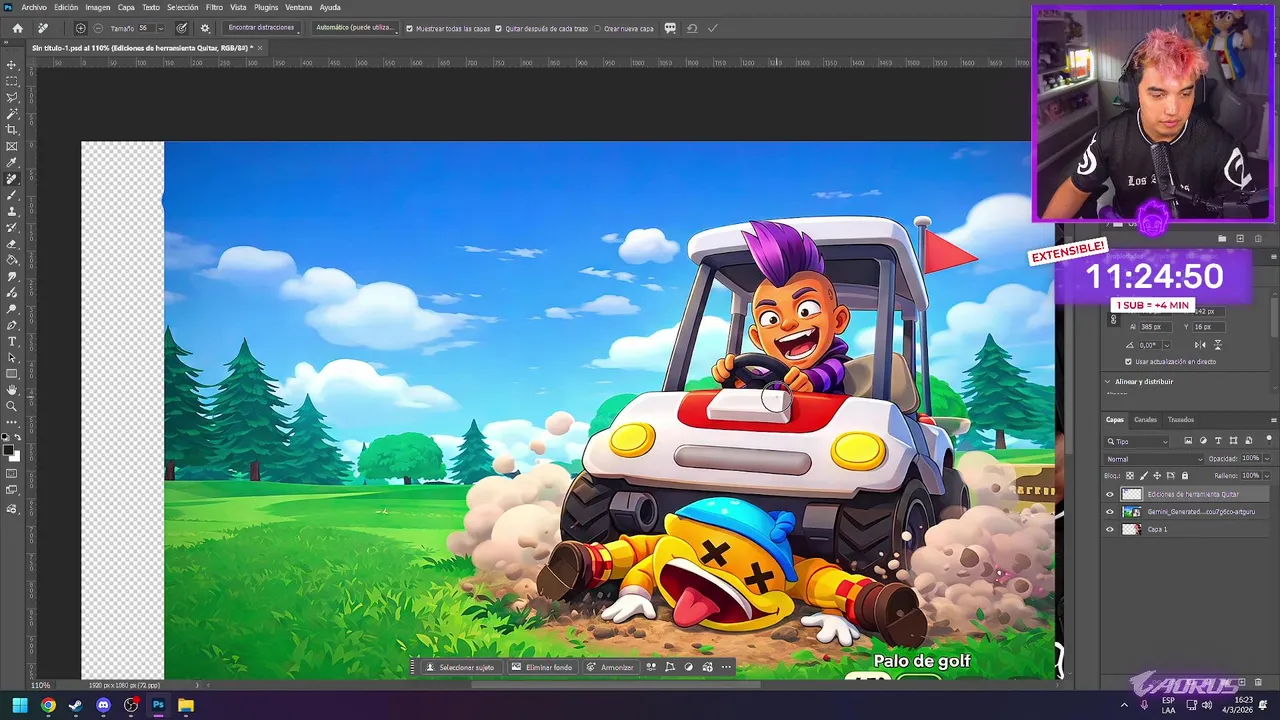Collapse 'Alinear y distribuir' section
This screenshot has height=720, width=1280.
point(1108,381)
